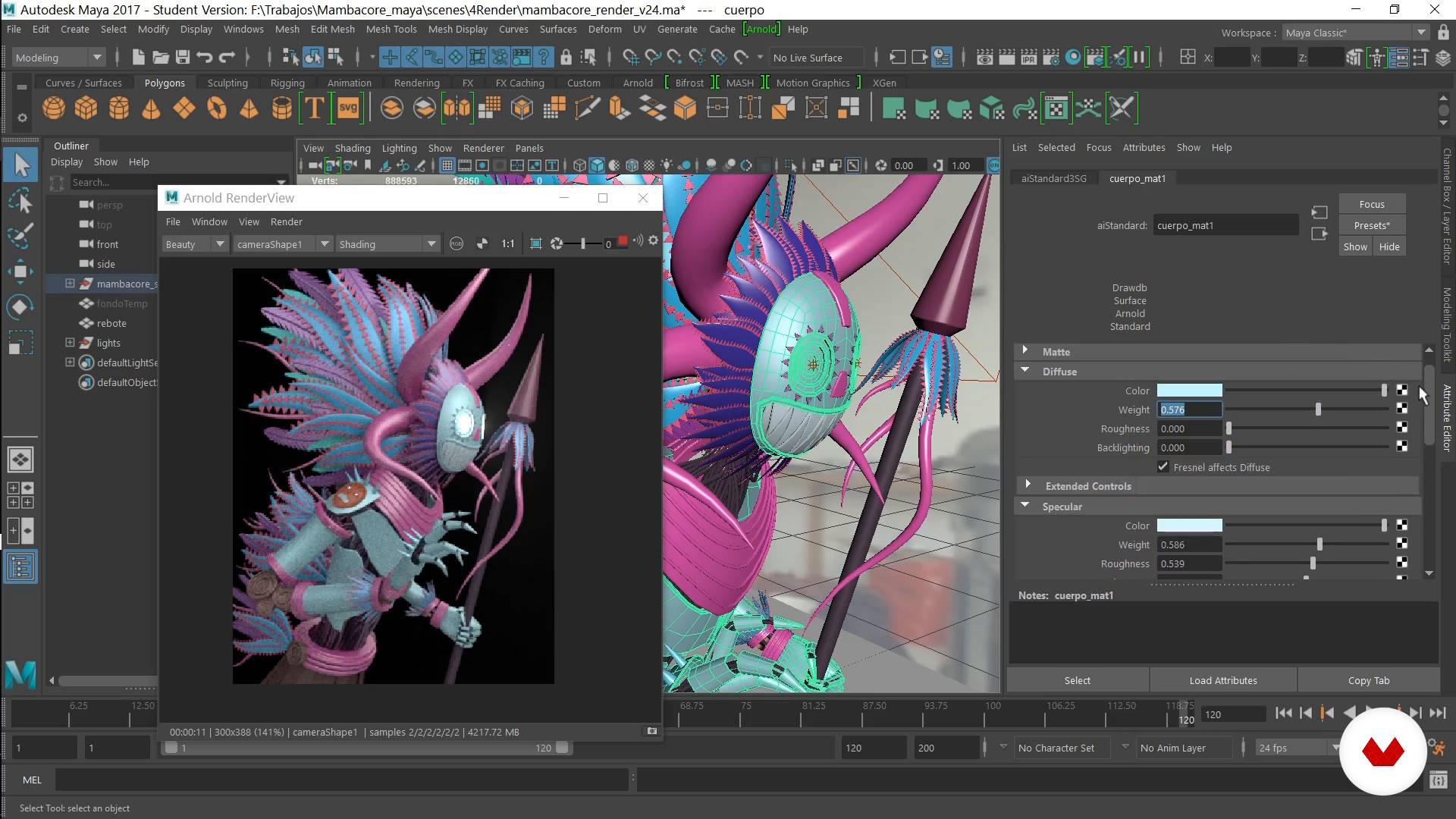
Task: Click the Focus button in Attribute Editor
Action: [x=1371, y=204]
